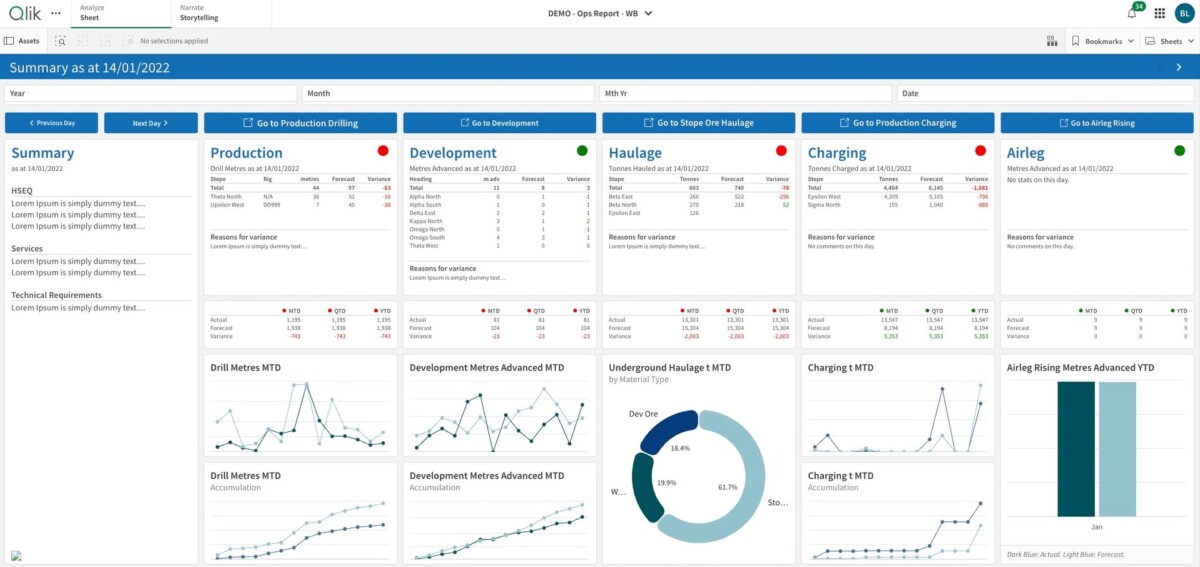Click Go to Stope Ore Haulage button

(698, 123)
